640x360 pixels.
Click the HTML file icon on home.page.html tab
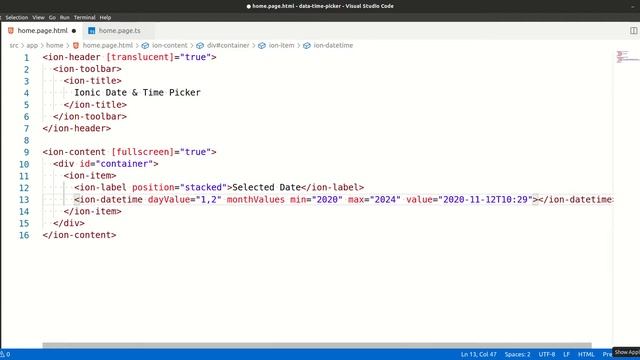pos(11,31)
